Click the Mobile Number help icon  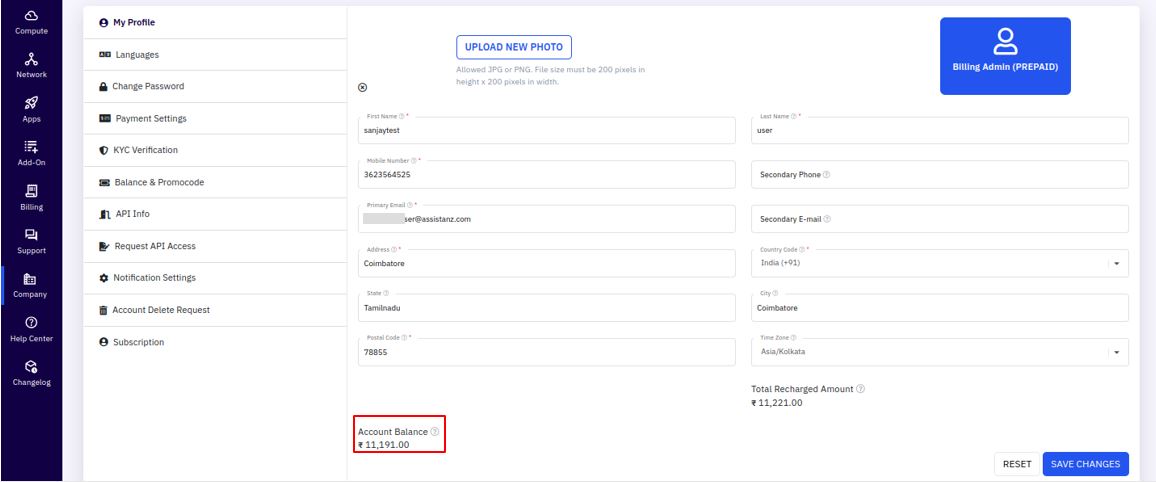click(414, 161)
